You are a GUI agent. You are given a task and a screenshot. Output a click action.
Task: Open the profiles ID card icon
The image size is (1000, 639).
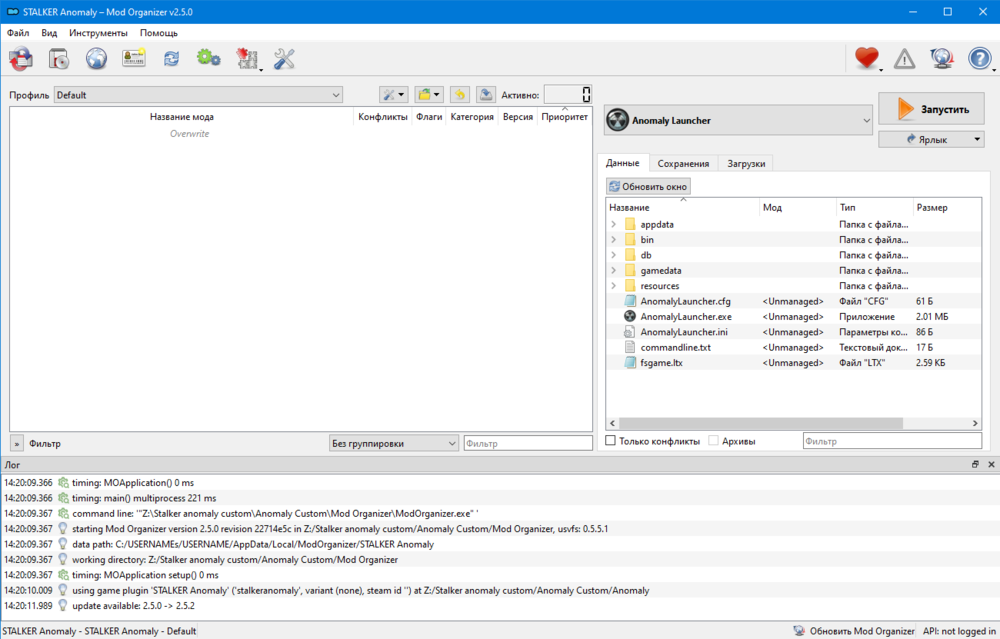coord(134,58)
